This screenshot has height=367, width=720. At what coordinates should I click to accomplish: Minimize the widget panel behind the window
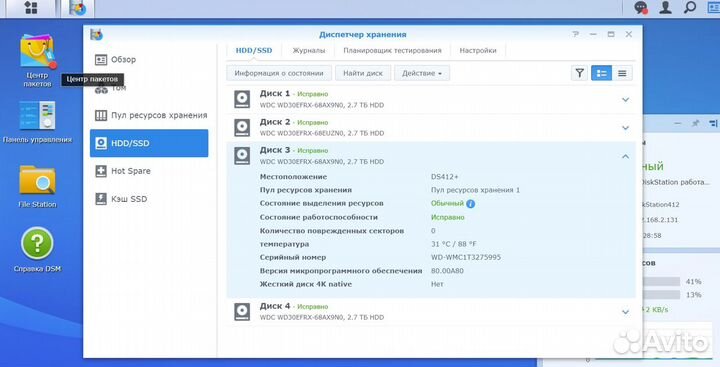[678, 124]
